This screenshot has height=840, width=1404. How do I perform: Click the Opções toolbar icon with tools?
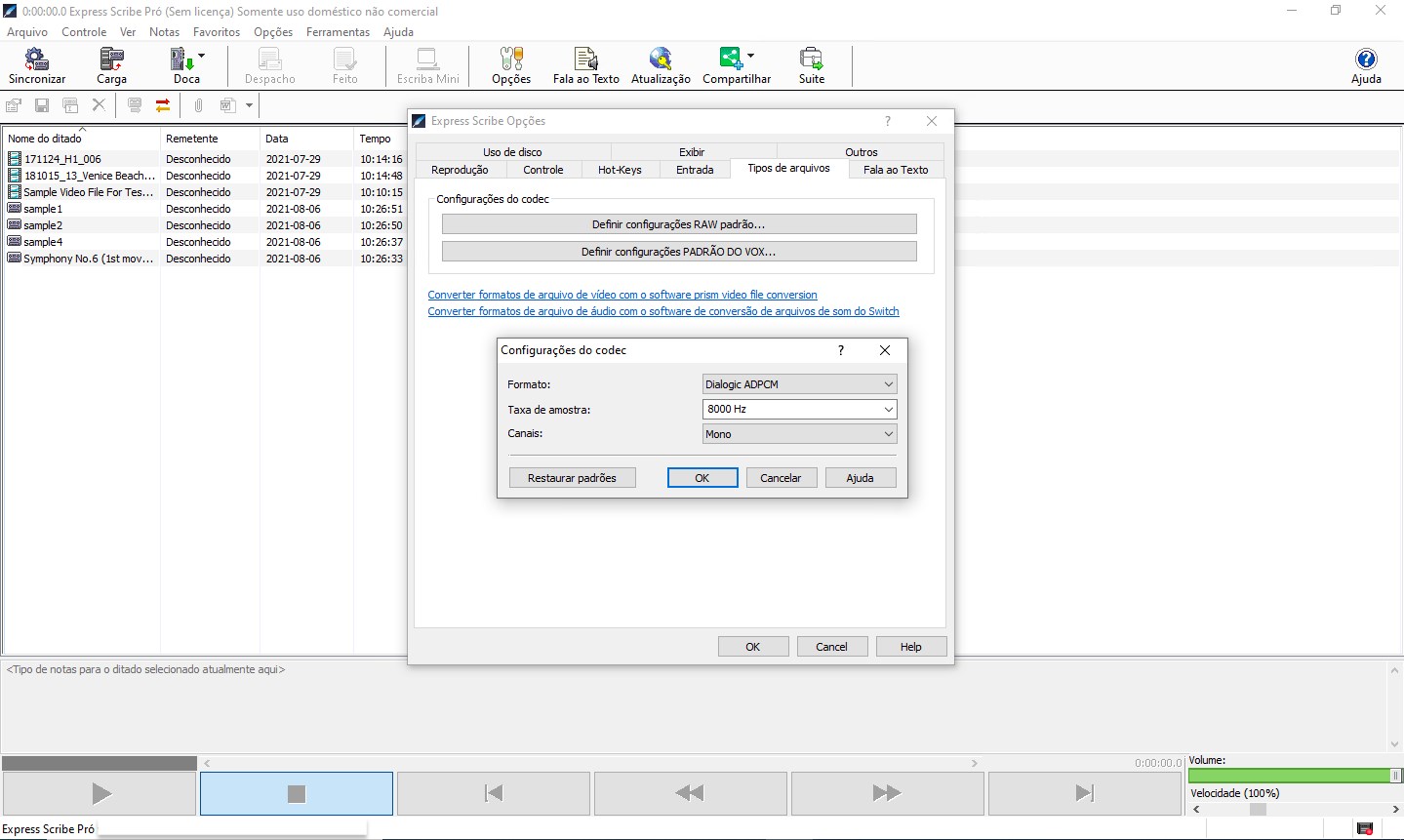[511, 65]
